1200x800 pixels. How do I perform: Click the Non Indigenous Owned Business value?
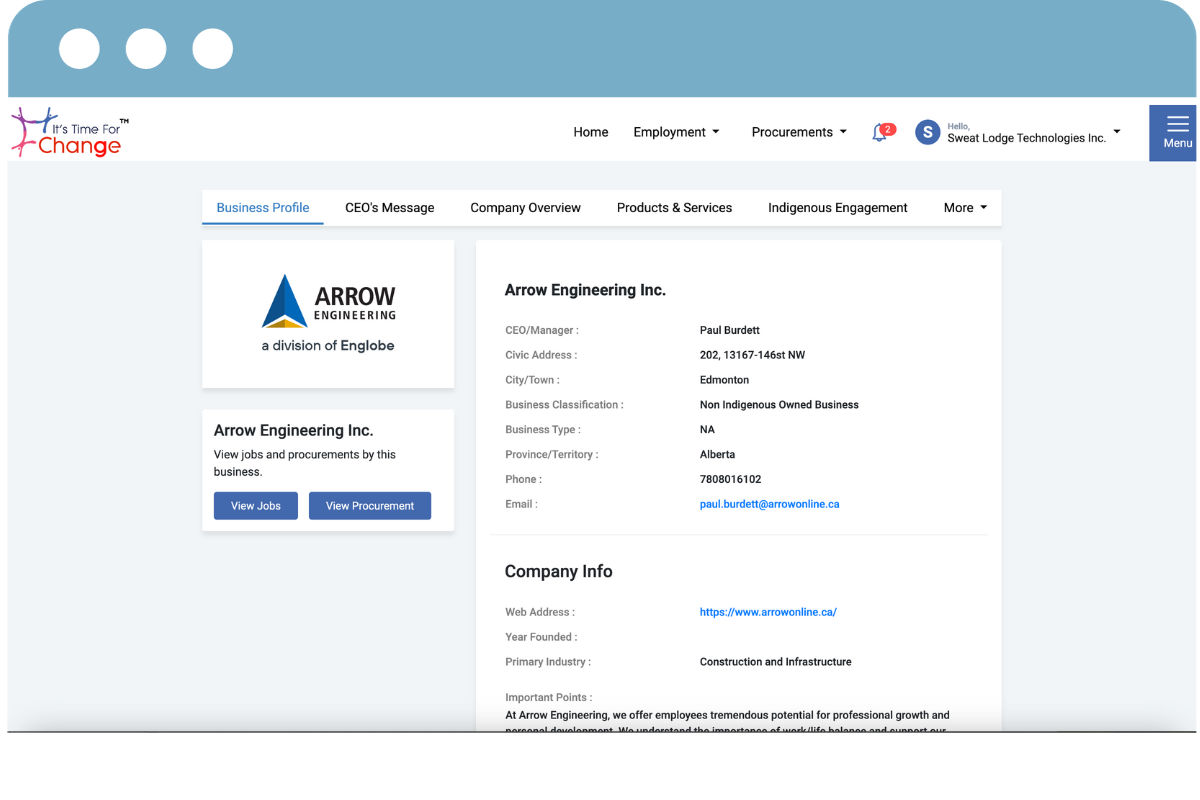(779, 405)
